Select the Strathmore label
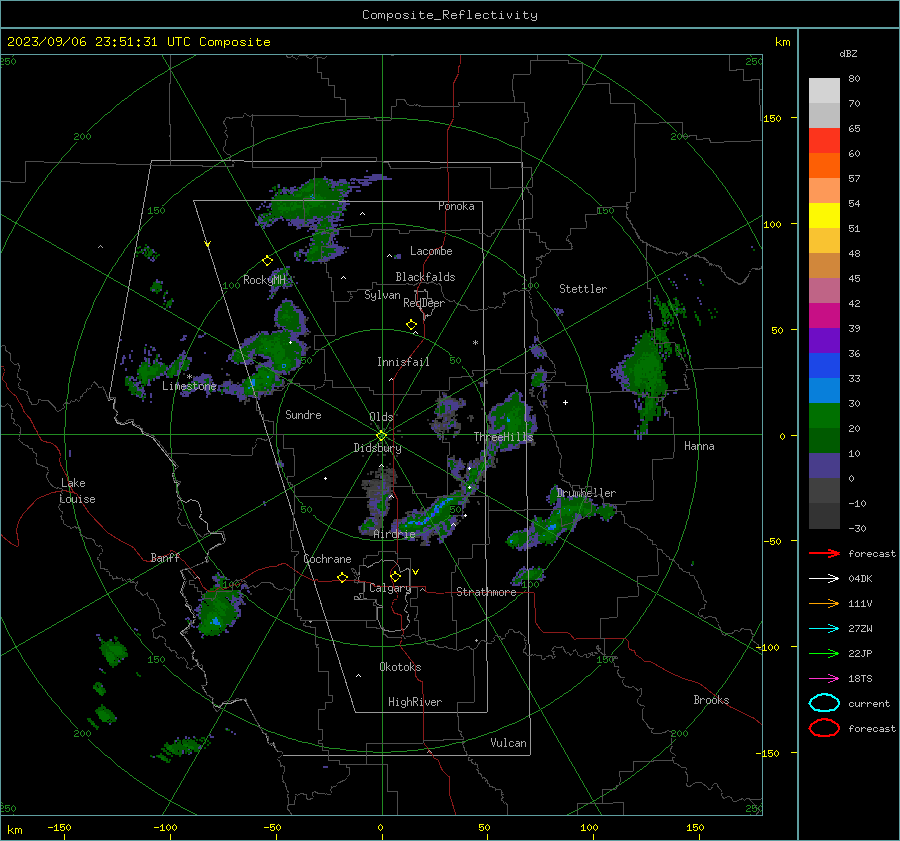The width and height of the screenshot is (900, 841). (486, 592)
